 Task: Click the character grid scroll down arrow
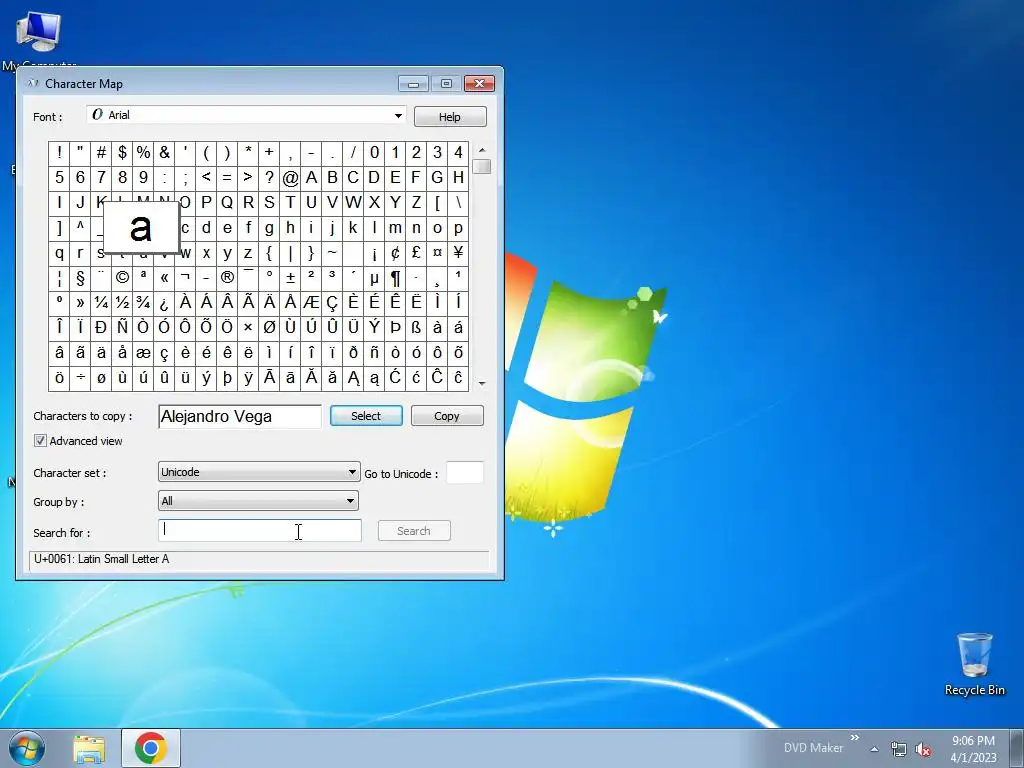482,383
